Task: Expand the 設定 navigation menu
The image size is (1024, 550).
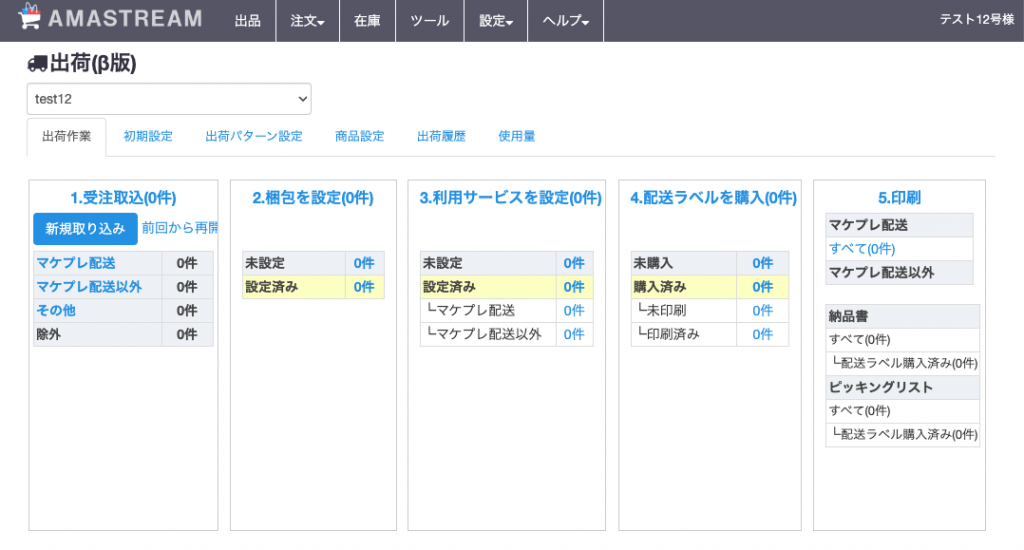Action: click(x=496, y=21)
